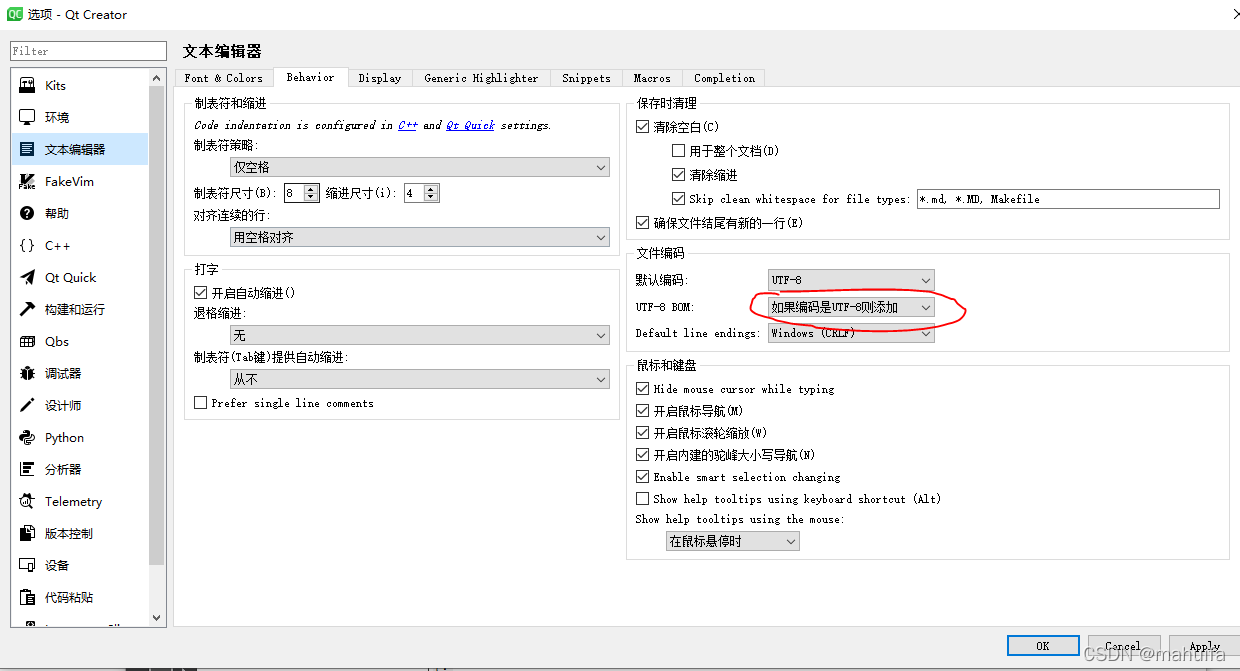Open the Default line endings dropdown
The height and width of the screenshot is (671, 1240).
(x=851, y=333)
